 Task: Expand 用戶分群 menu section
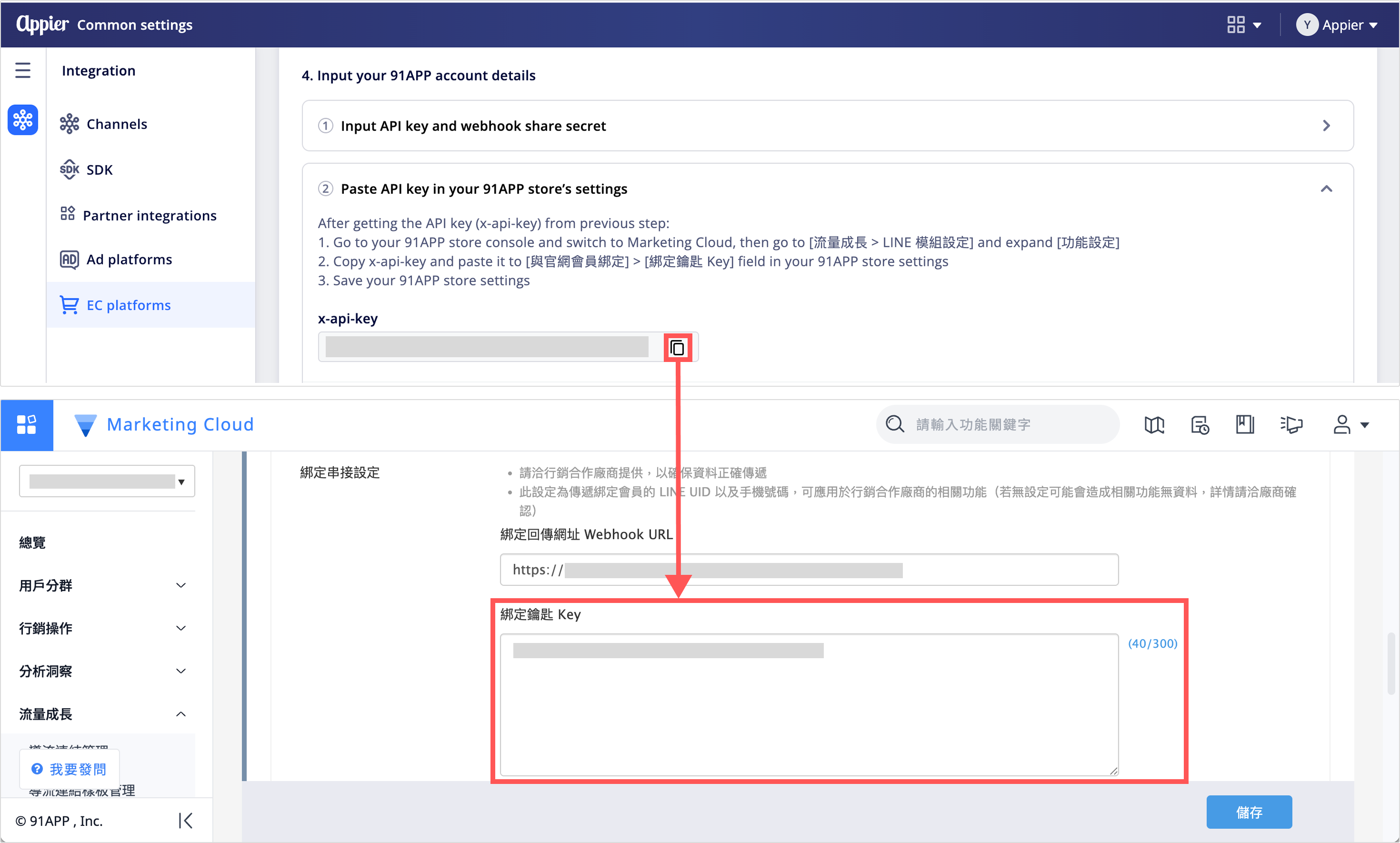tap(102, 586)
